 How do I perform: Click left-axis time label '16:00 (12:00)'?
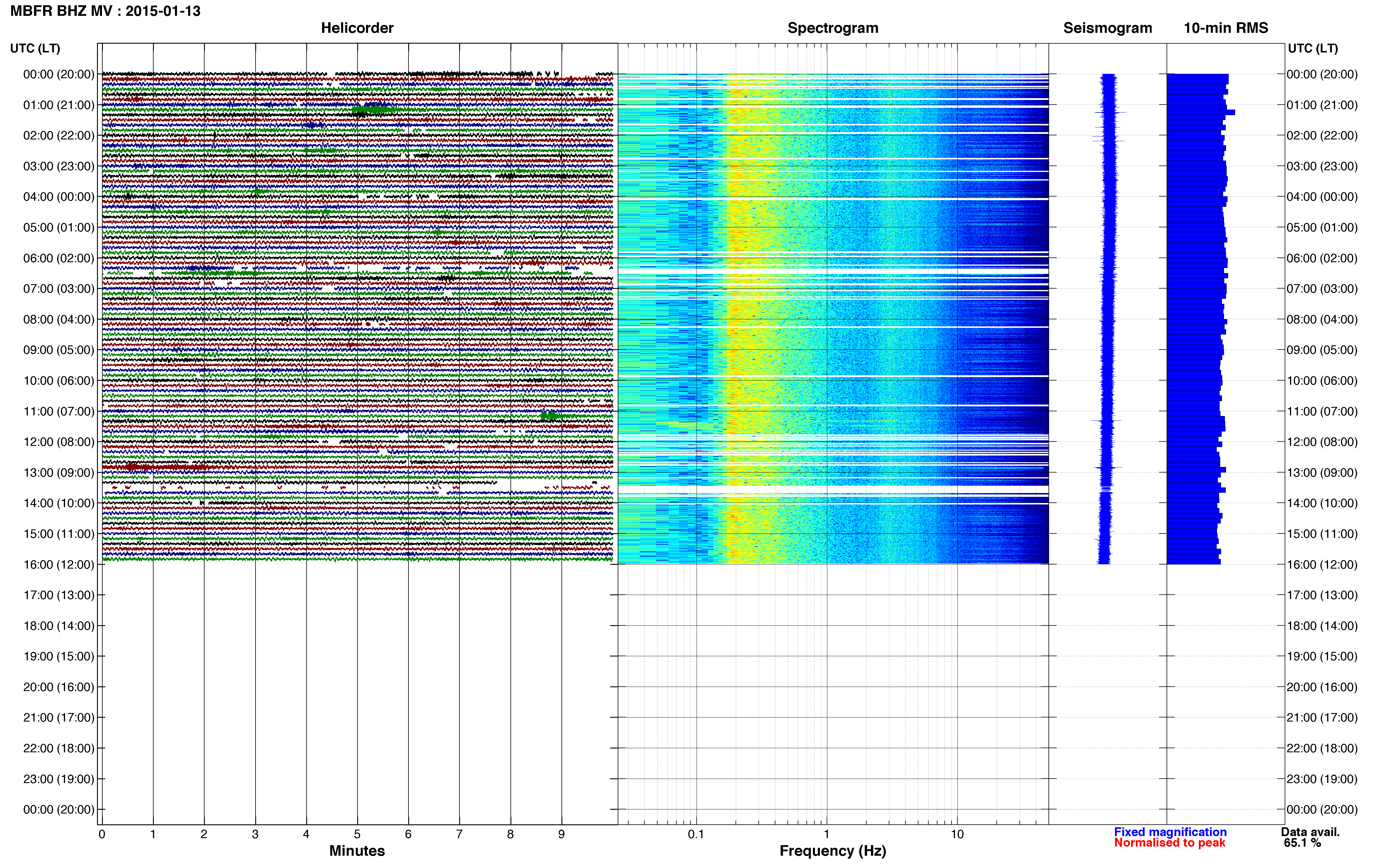click(59, 564)
